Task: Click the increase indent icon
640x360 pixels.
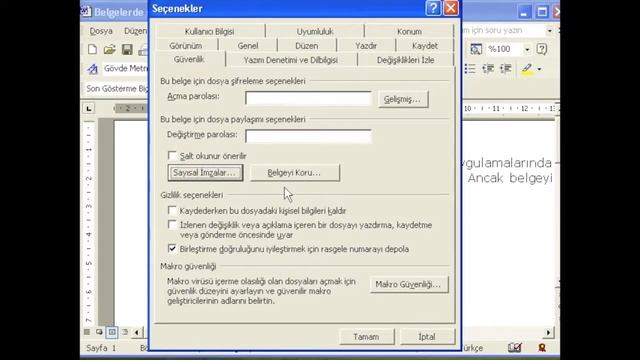Action: point(506,69)
